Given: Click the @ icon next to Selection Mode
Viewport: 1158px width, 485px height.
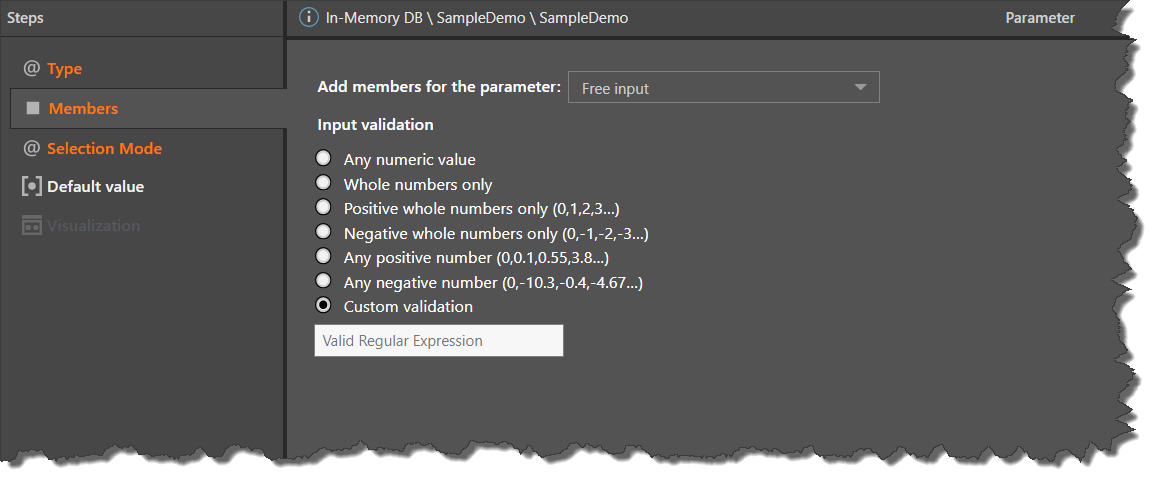Looking at the screenshot, I should pos(32,148).
